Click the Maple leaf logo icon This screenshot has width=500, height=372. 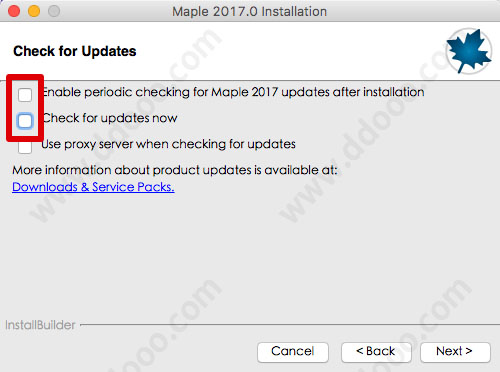469,51
